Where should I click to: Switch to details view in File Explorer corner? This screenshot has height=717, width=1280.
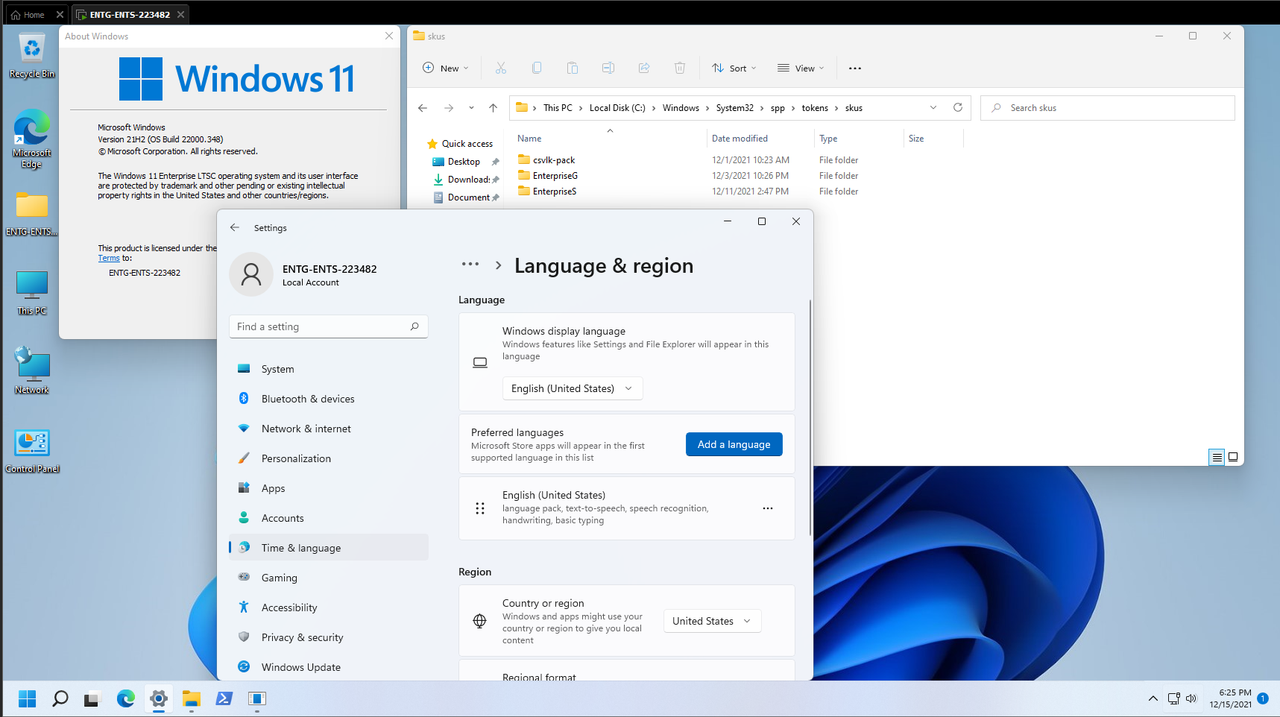click(1217, 457)
